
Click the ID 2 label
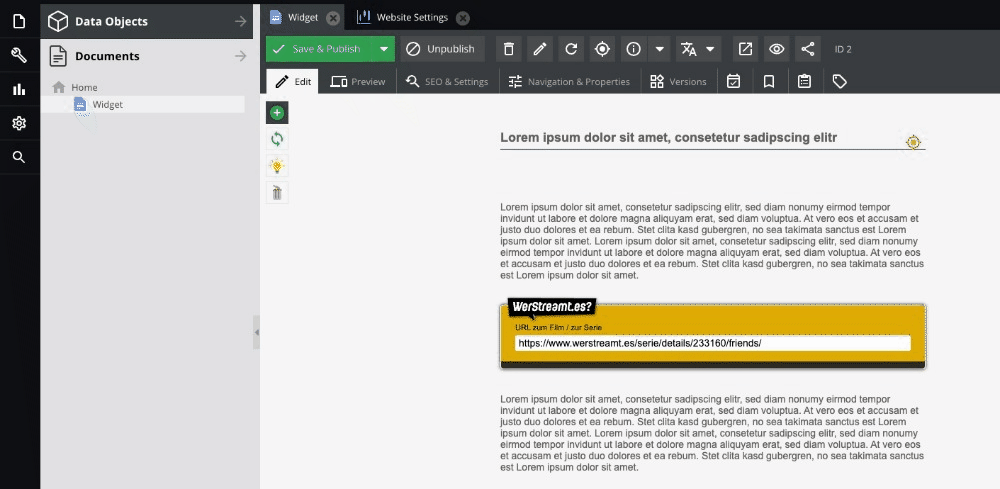click(843, 49)
